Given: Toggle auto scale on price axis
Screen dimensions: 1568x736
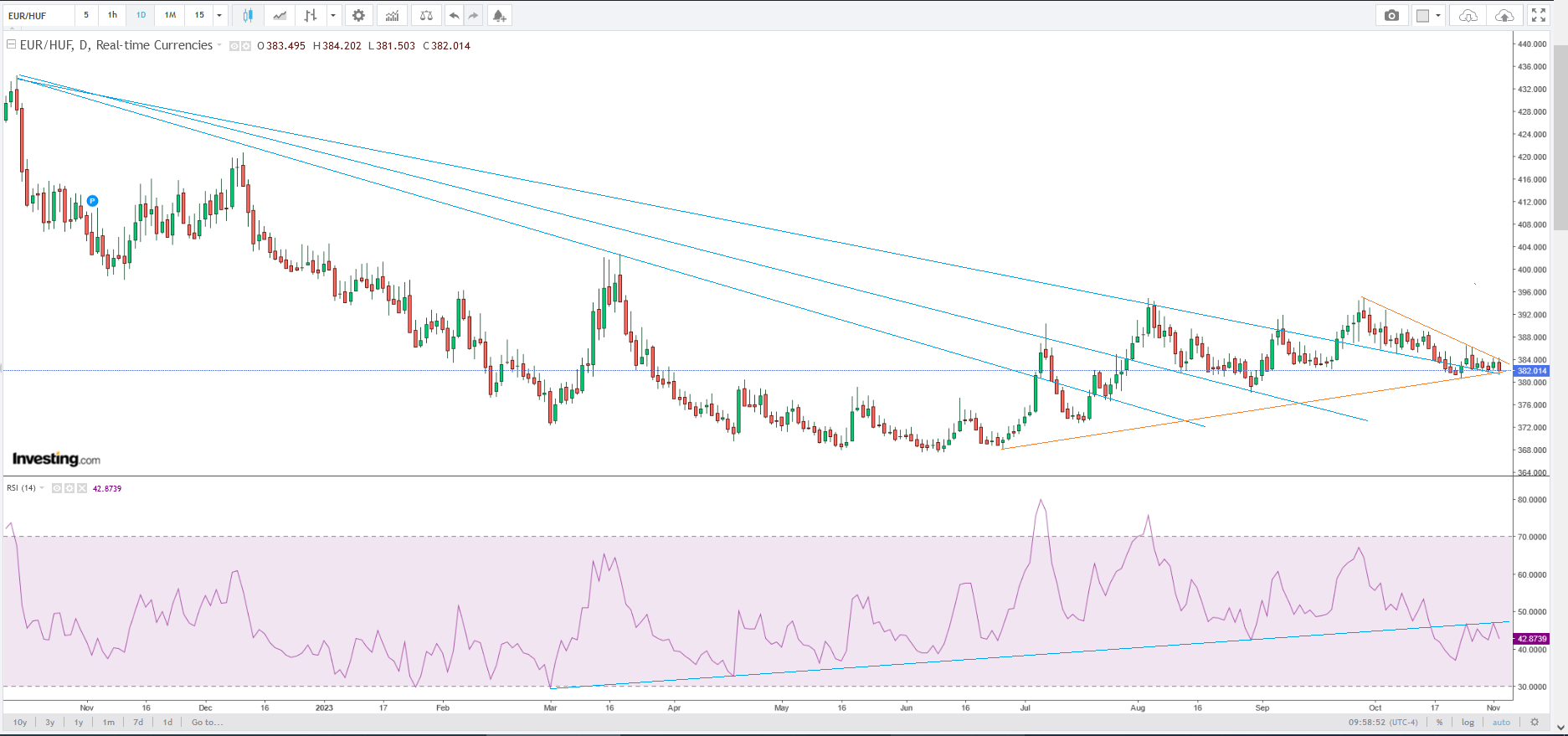Looking at the screenshot, I should [1501, 722].
